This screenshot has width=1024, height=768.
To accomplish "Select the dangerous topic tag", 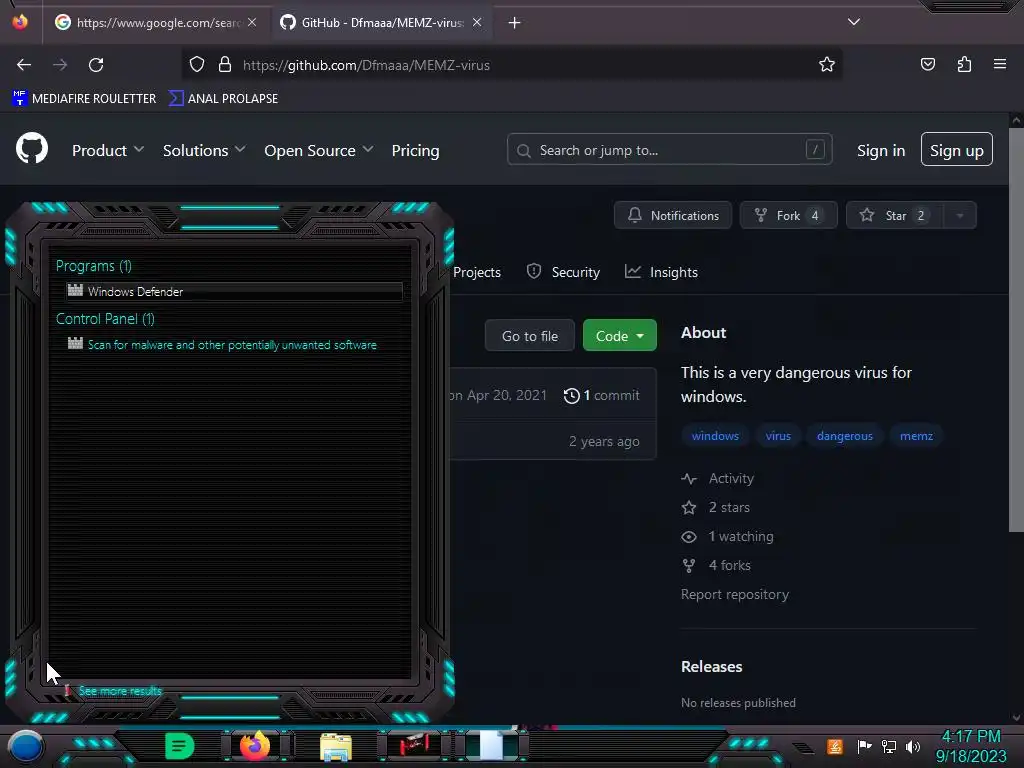I will coord(844,436).
